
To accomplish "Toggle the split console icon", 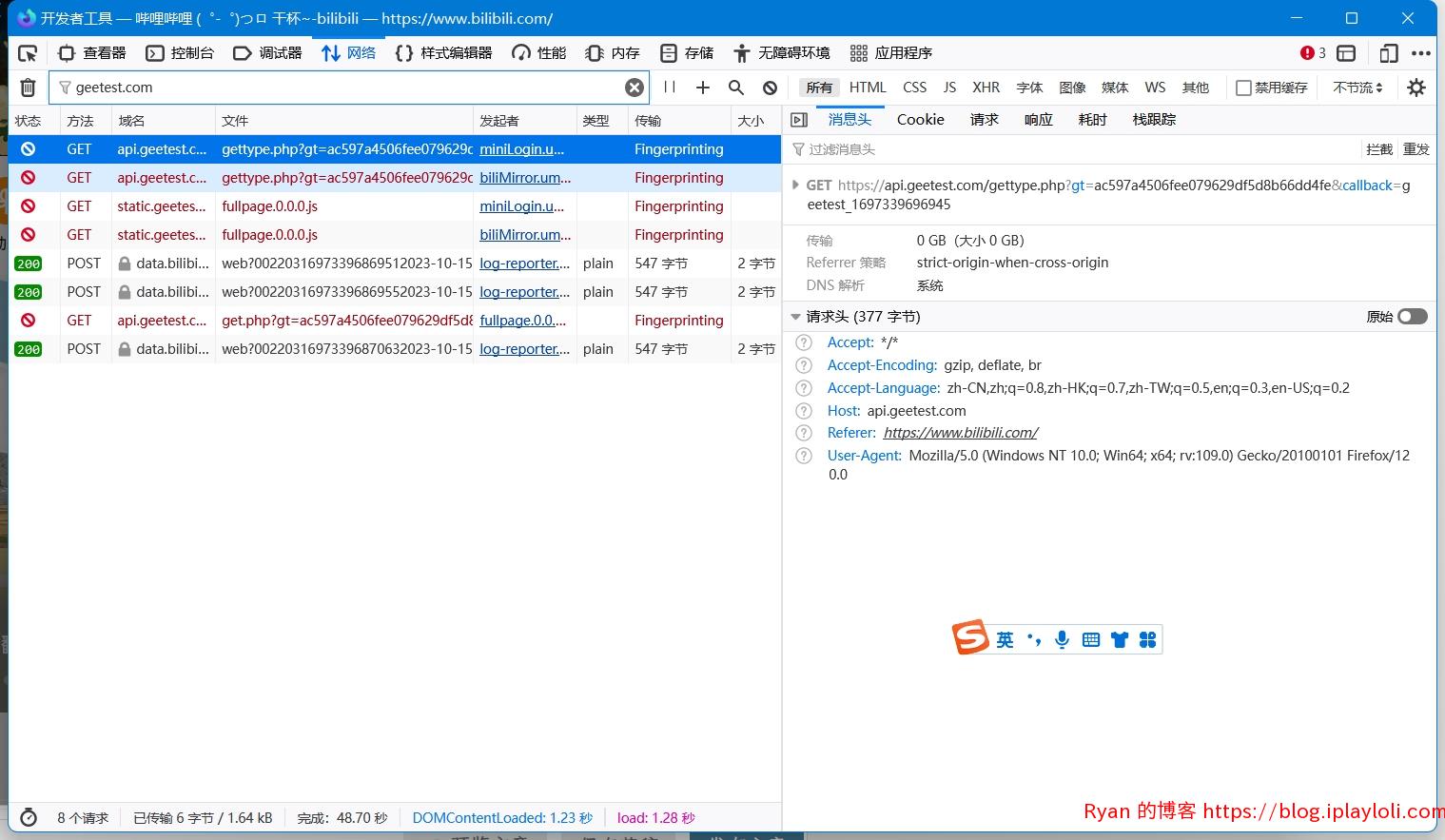I will pos(1346,53).
